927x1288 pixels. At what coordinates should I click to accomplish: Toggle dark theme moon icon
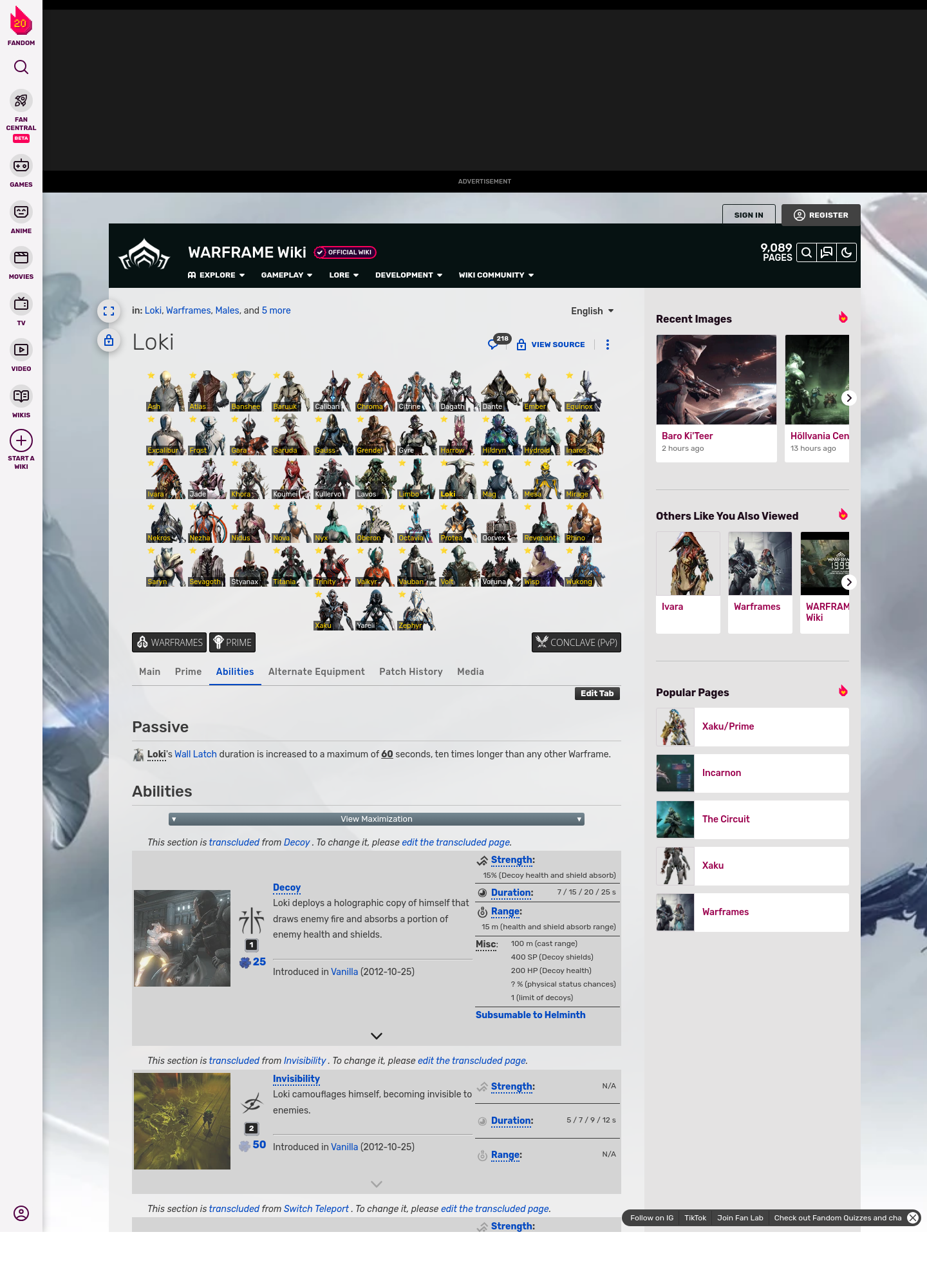847,252
